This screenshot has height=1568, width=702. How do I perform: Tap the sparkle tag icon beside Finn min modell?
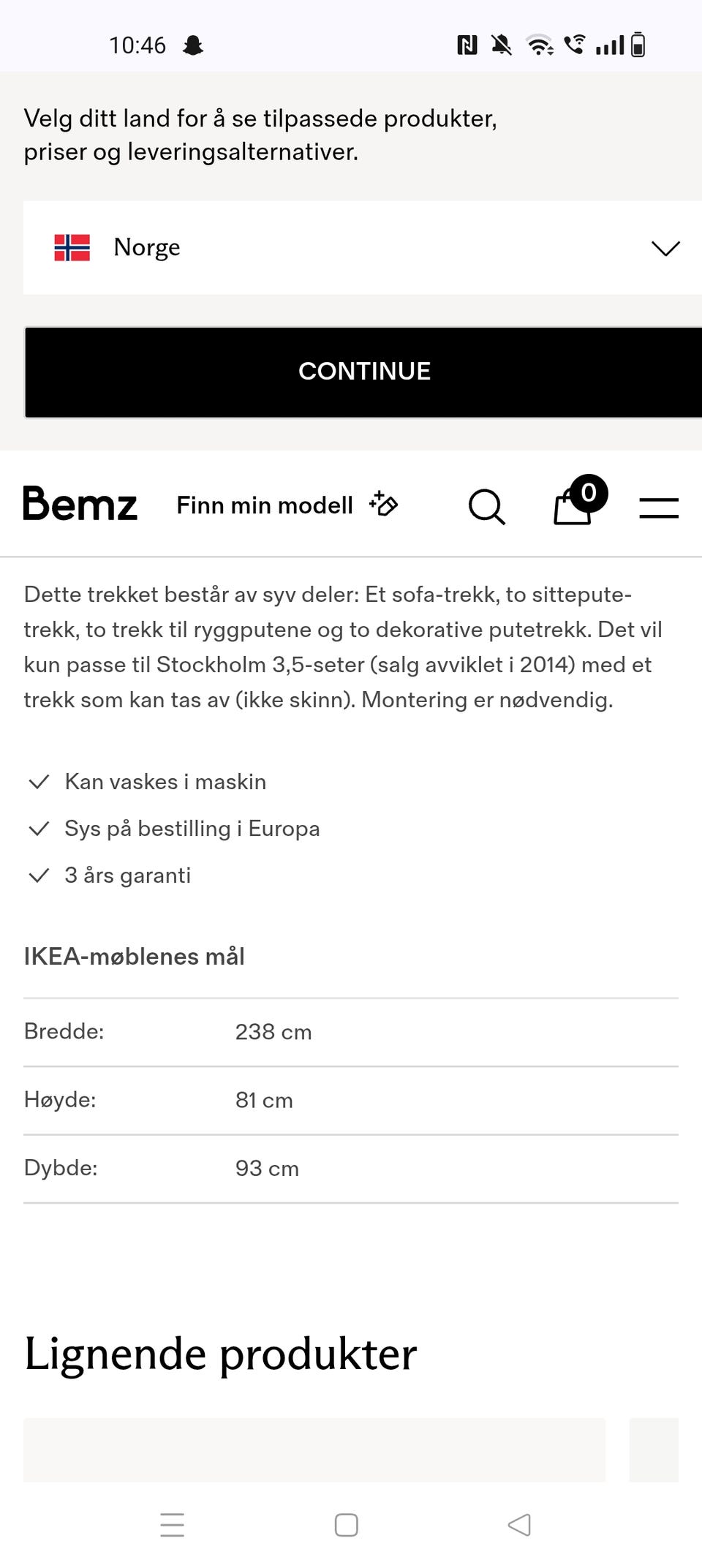pos(383,504)
